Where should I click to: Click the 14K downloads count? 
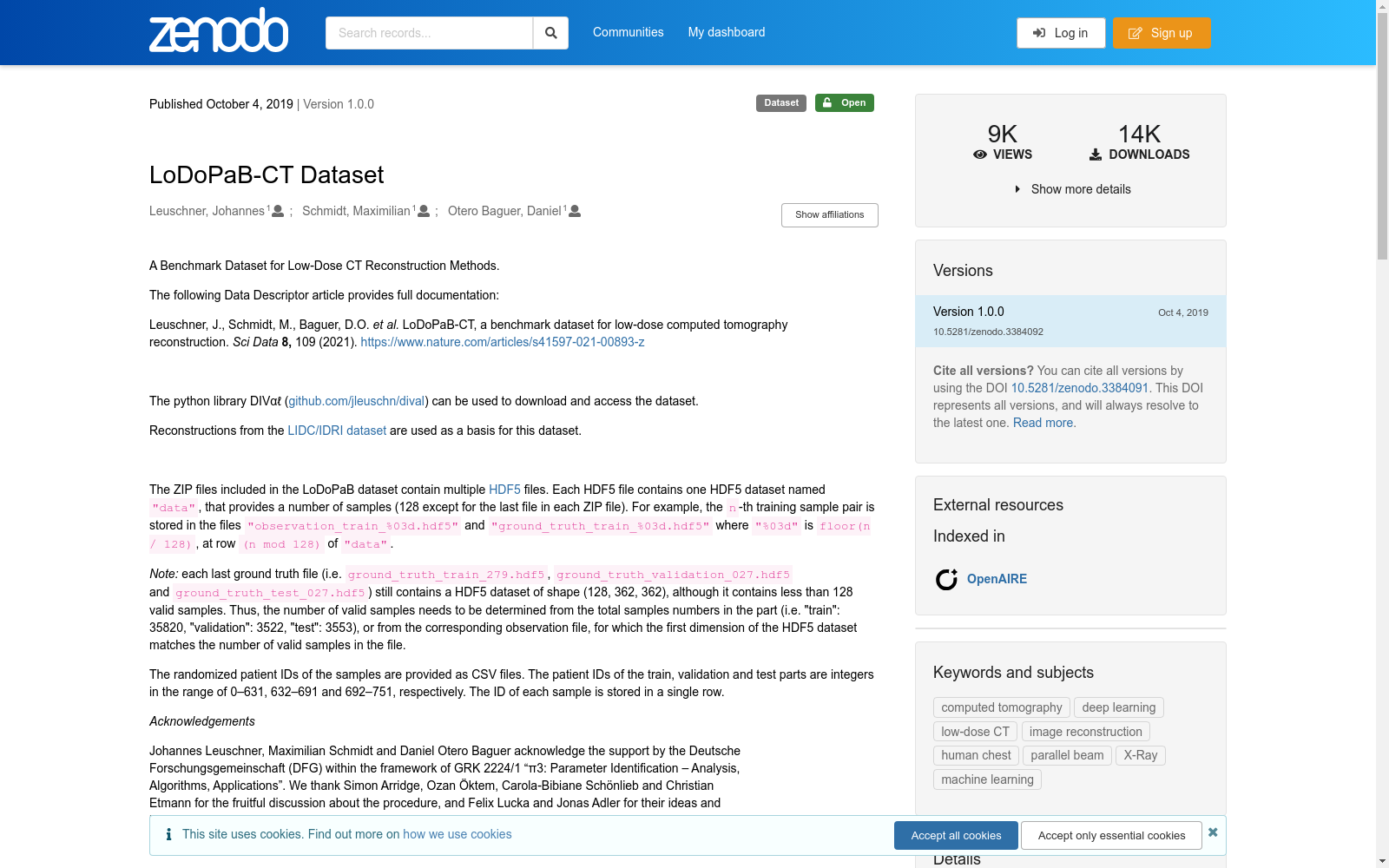(x=1139, y=134)
